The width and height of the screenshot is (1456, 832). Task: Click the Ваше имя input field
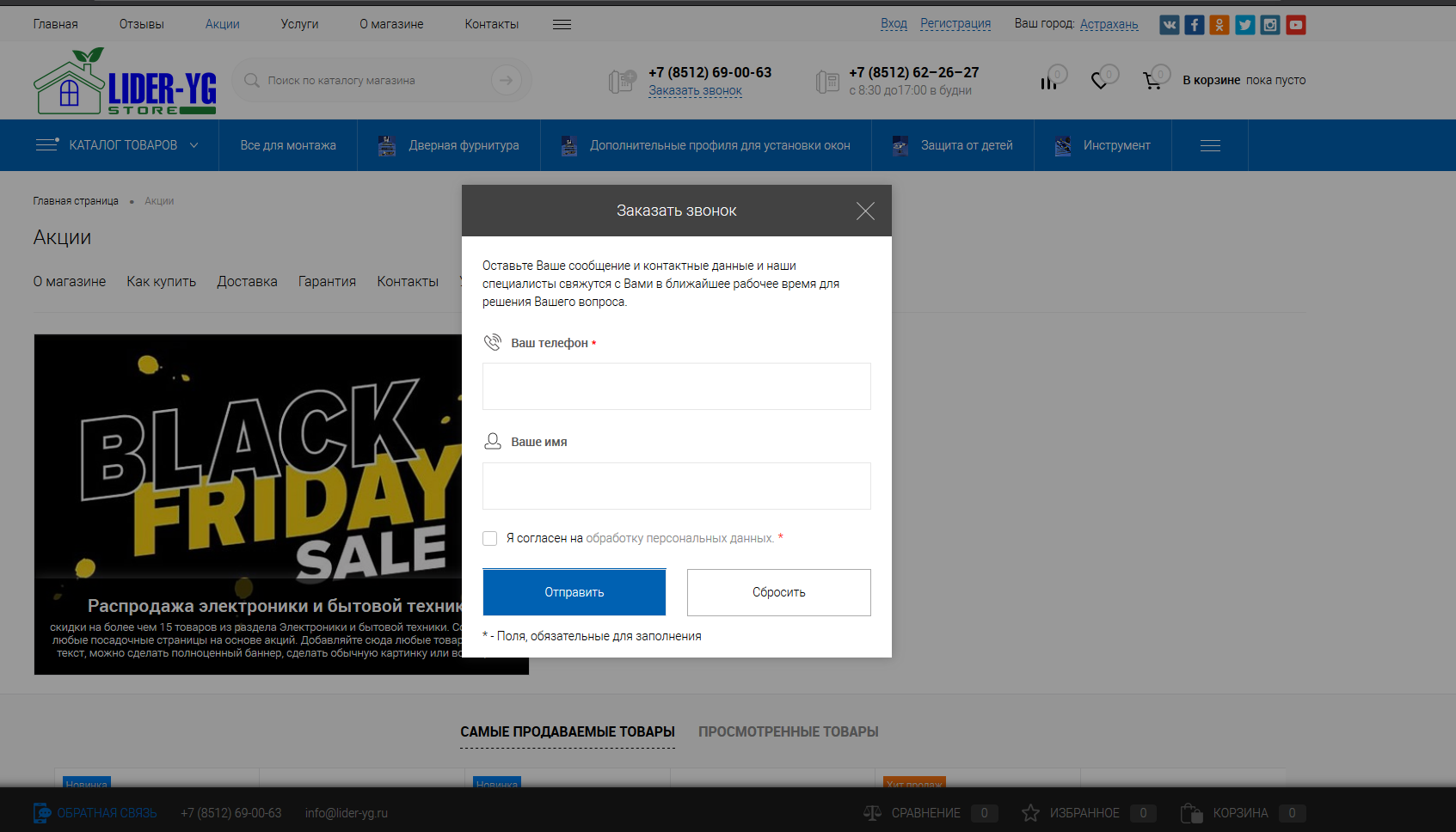(677, 486)
